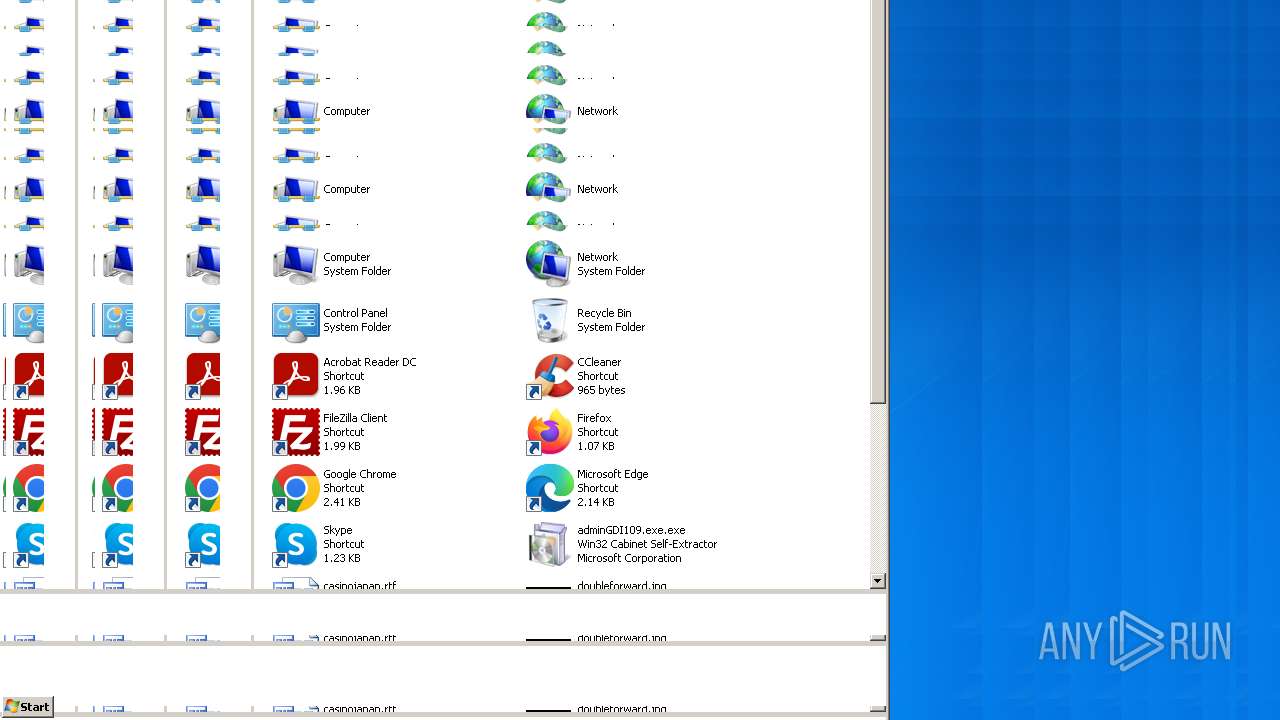Click the '965 bytes' size value
1280x720 pixels.
click(x=601, y=390)
